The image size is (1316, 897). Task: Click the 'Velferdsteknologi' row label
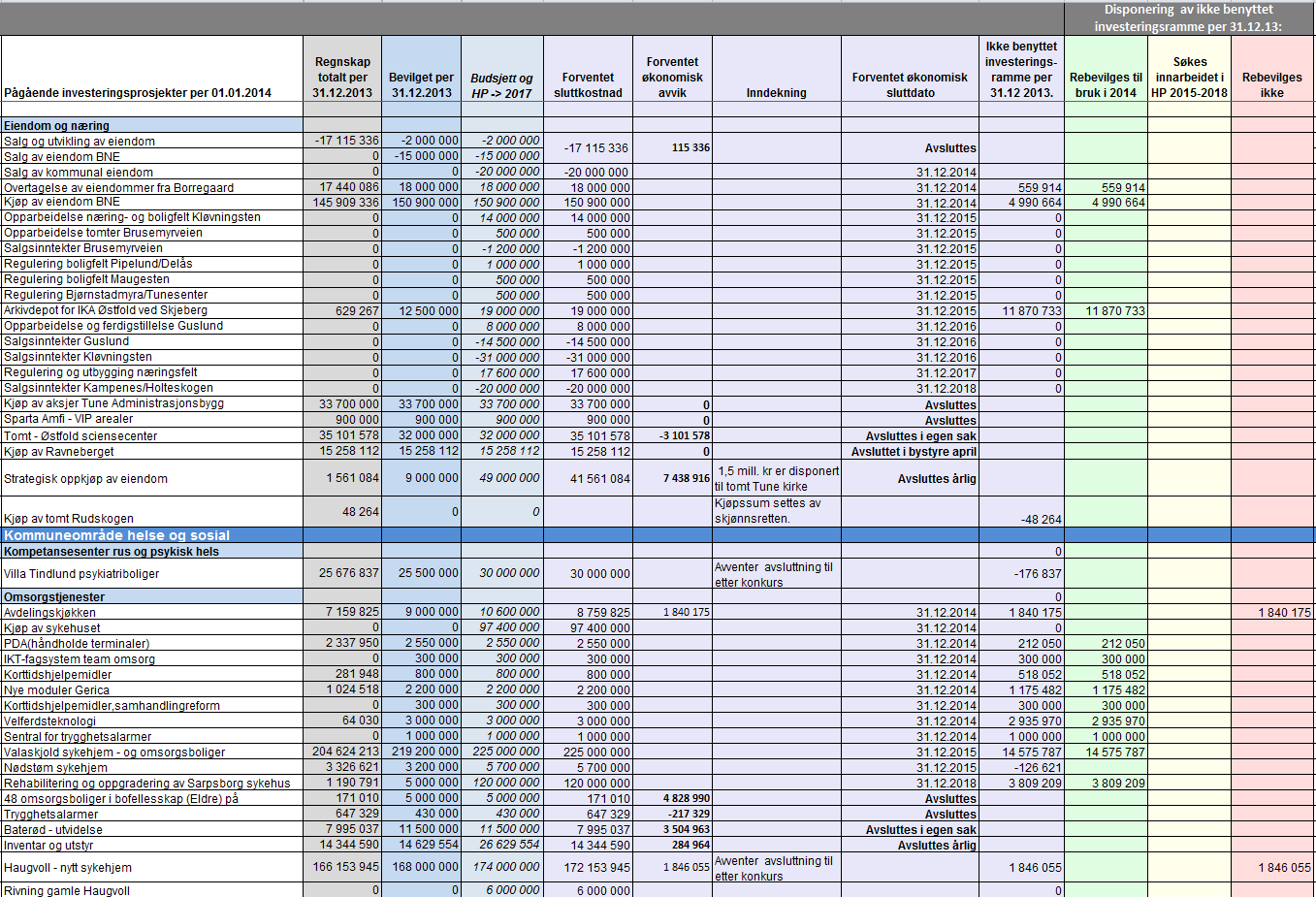50,721
